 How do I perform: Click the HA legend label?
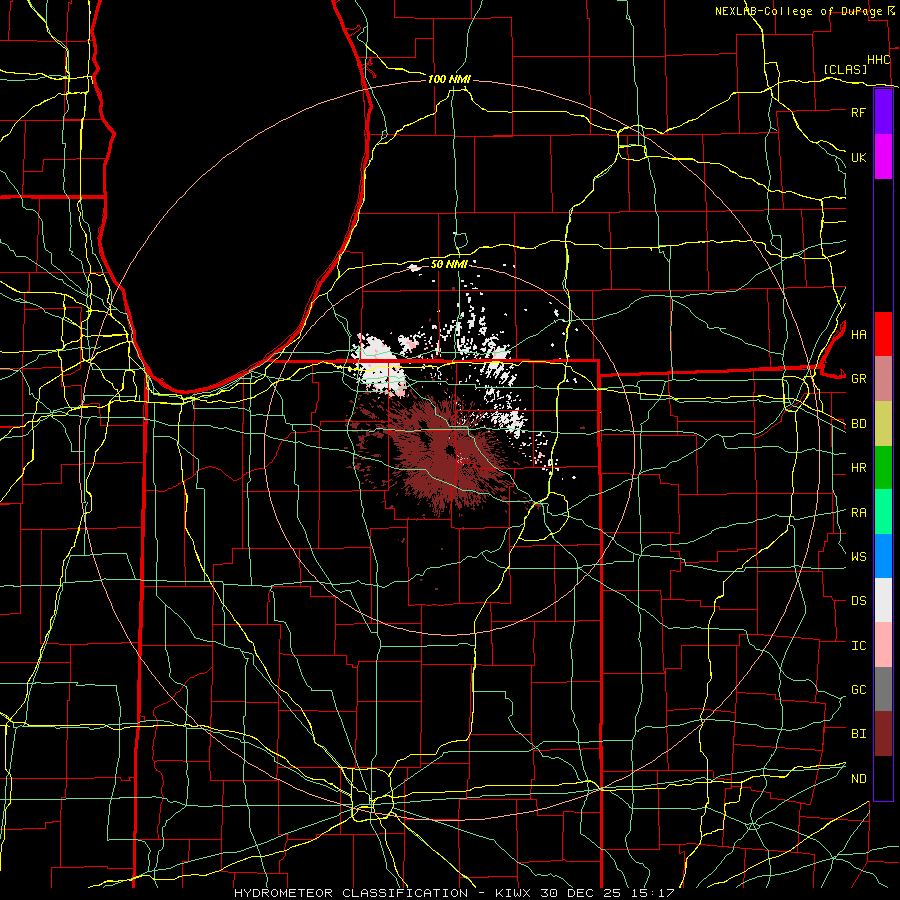[858, 335]
